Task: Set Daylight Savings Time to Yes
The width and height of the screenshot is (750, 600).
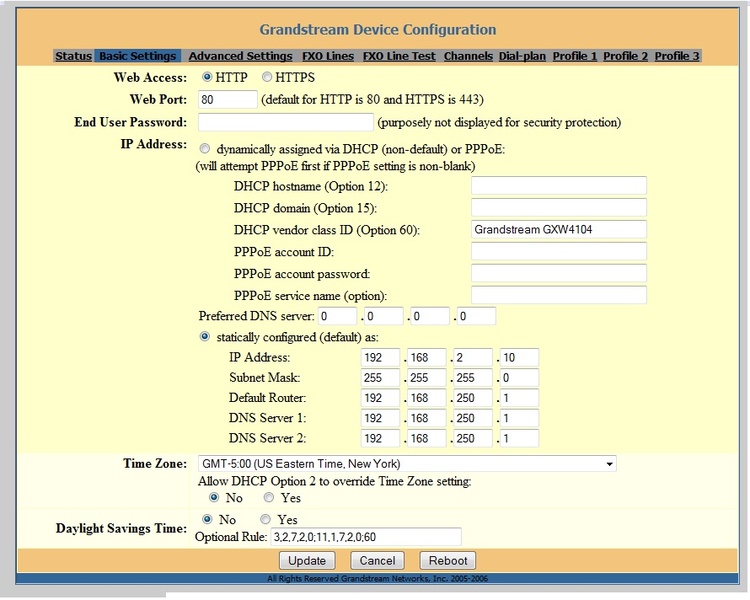Action: pyautogui.click(x=265, y=519)
